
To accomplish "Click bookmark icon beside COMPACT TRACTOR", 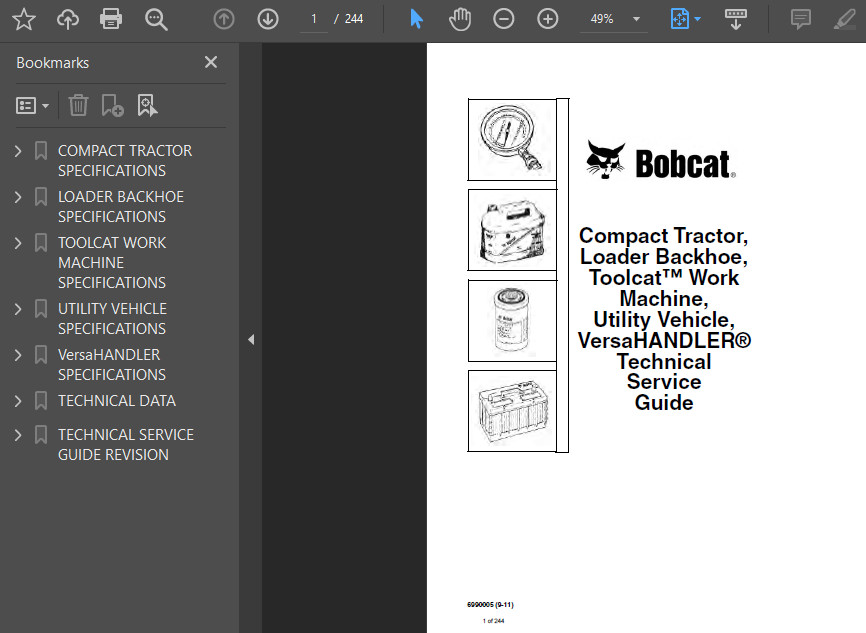I will pyautogui.click(x=41, y=151).
